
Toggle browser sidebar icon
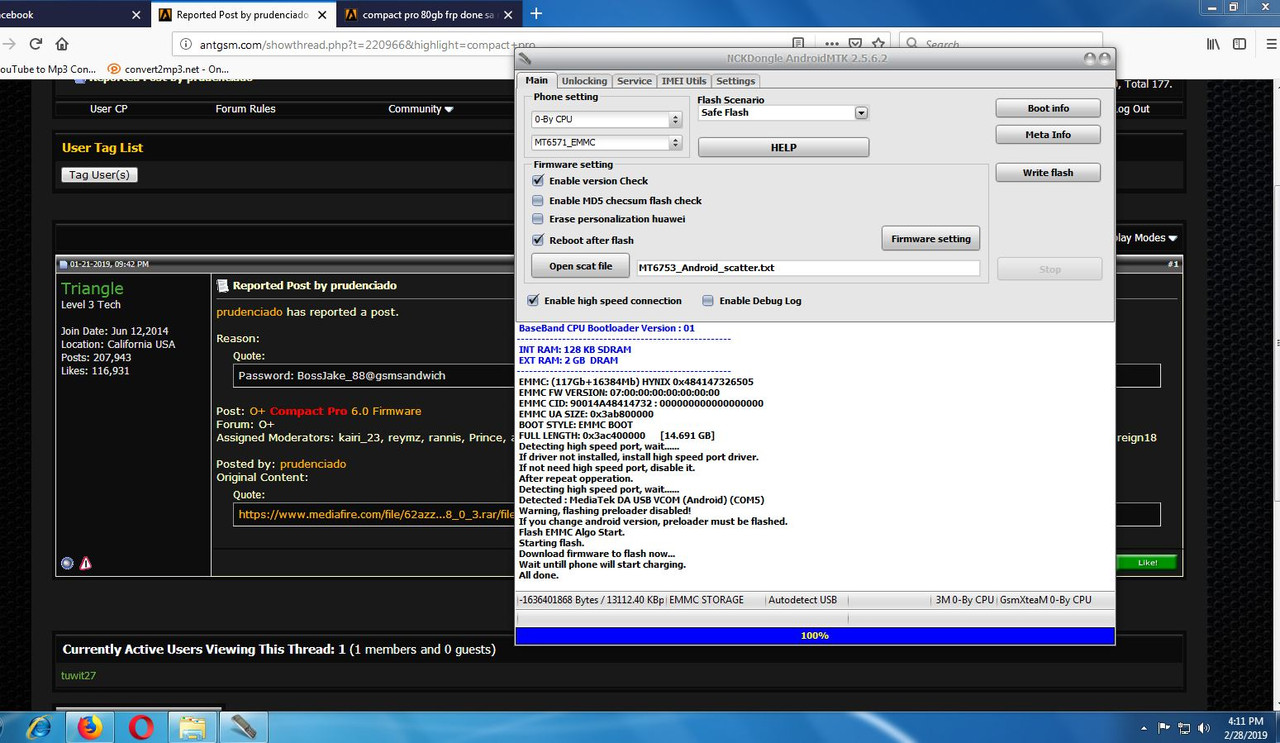coord(1239,44)
